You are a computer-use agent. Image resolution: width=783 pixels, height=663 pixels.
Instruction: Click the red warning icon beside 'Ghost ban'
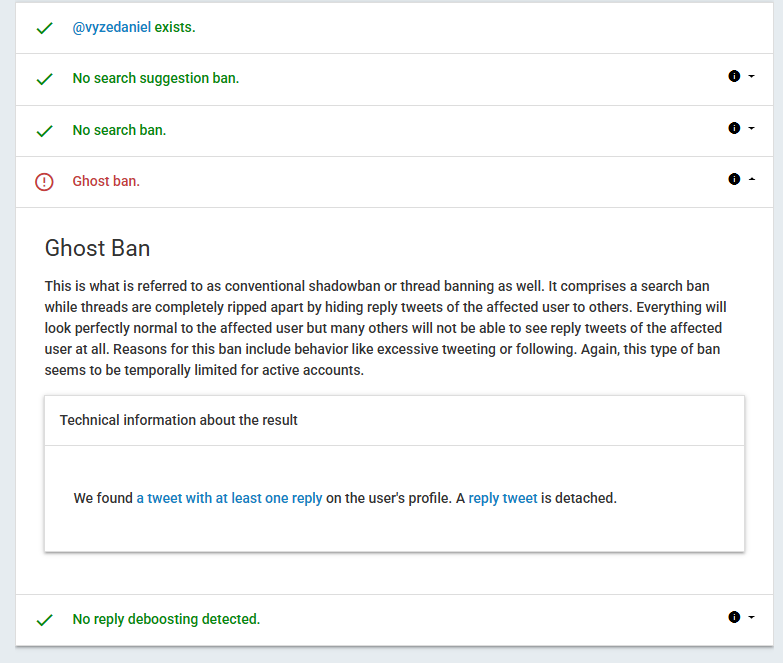click(x=44, y=182)
